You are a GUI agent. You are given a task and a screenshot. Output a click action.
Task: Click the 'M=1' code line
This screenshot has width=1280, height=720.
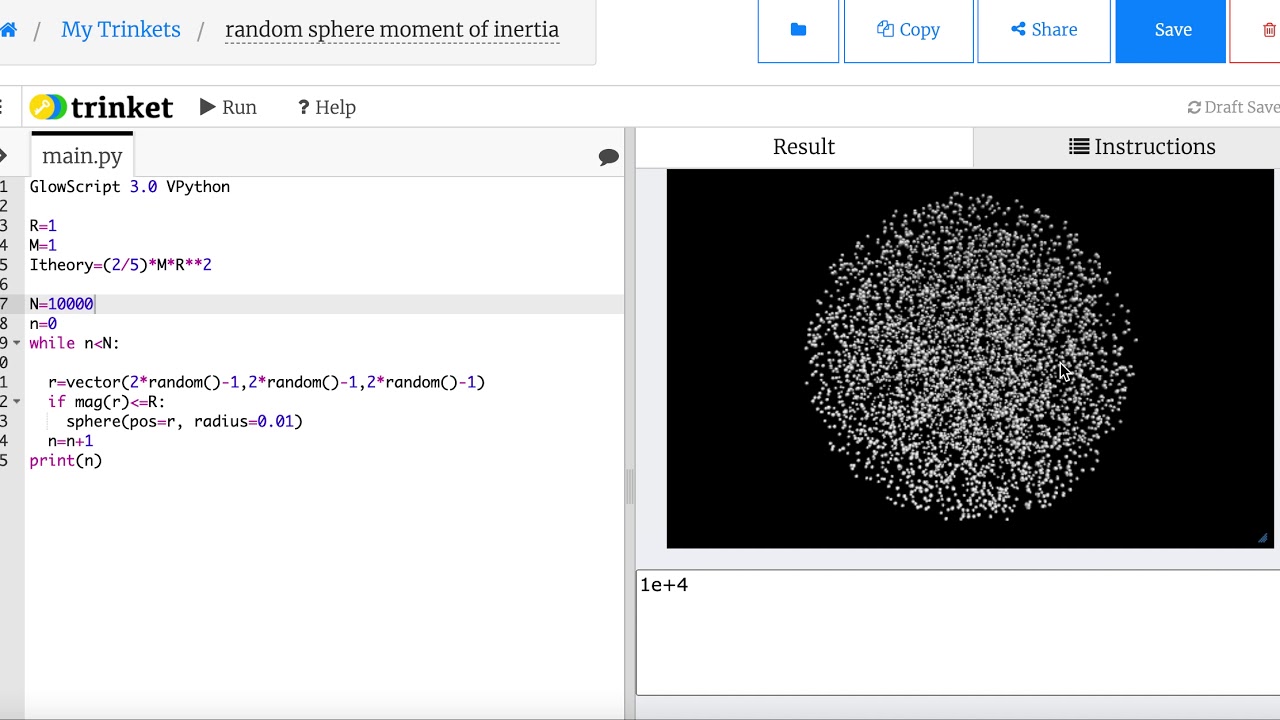pos(43,246)
